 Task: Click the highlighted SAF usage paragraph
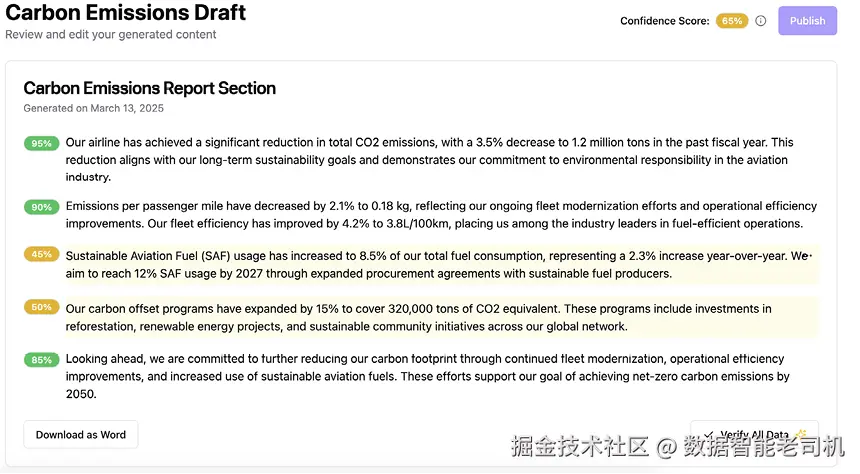(x=441, y=264)
